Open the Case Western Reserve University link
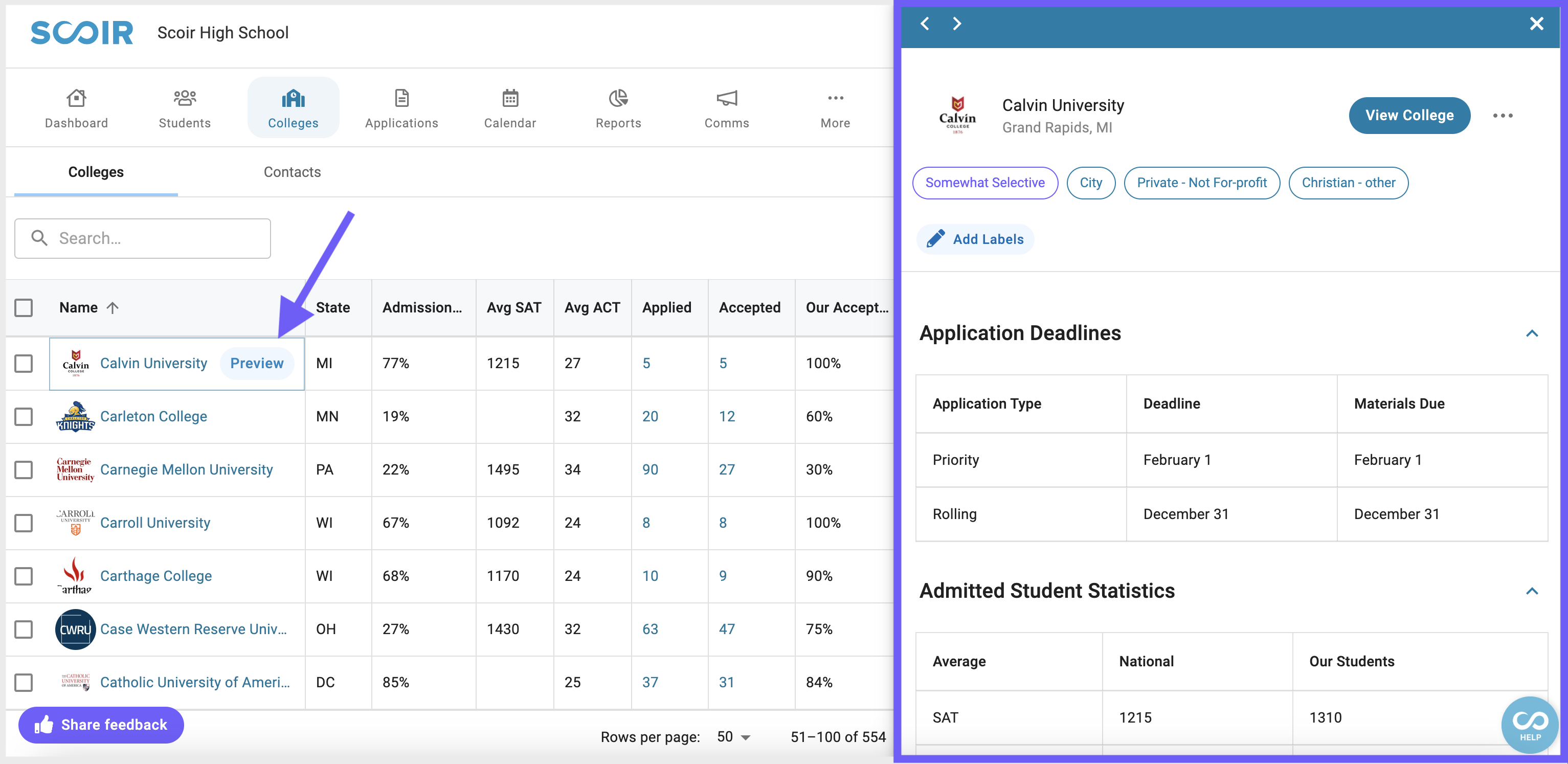 tap(193, 629)
